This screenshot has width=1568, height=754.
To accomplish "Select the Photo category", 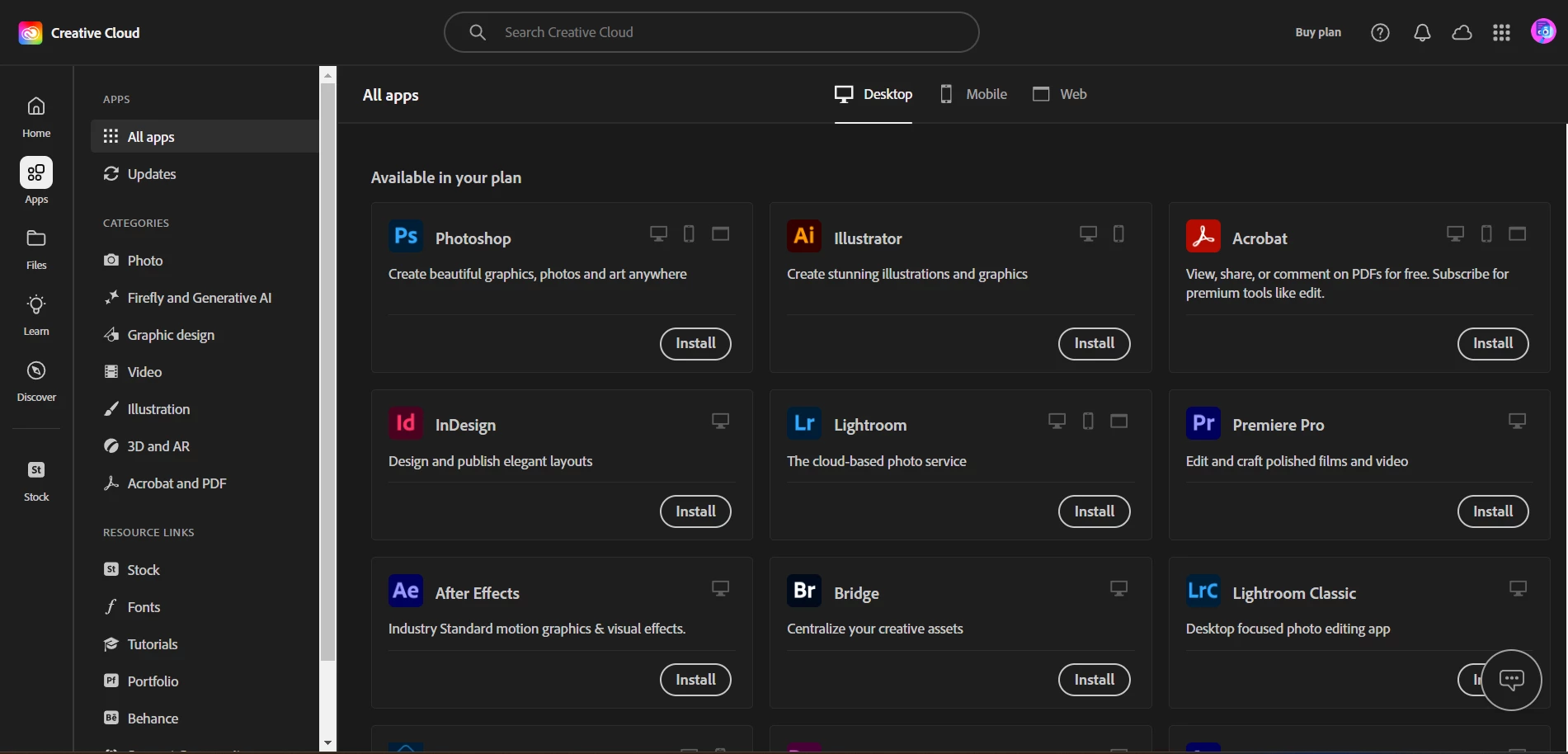I will (x=205, y=261).
